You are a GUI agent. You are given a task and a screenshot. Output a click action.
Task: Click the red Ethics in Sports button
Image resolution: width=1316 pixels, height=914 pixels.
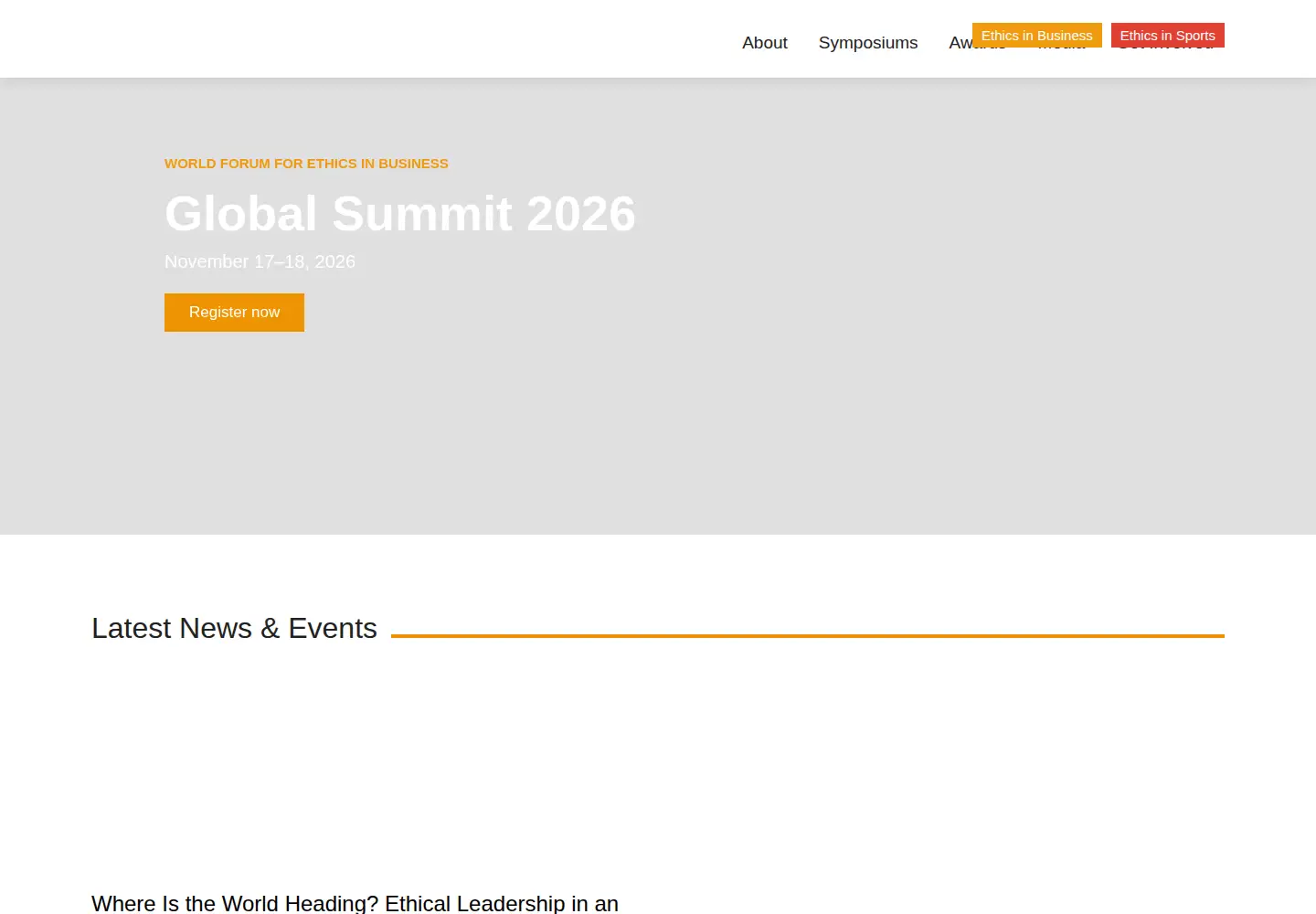tap(1167, 36)
